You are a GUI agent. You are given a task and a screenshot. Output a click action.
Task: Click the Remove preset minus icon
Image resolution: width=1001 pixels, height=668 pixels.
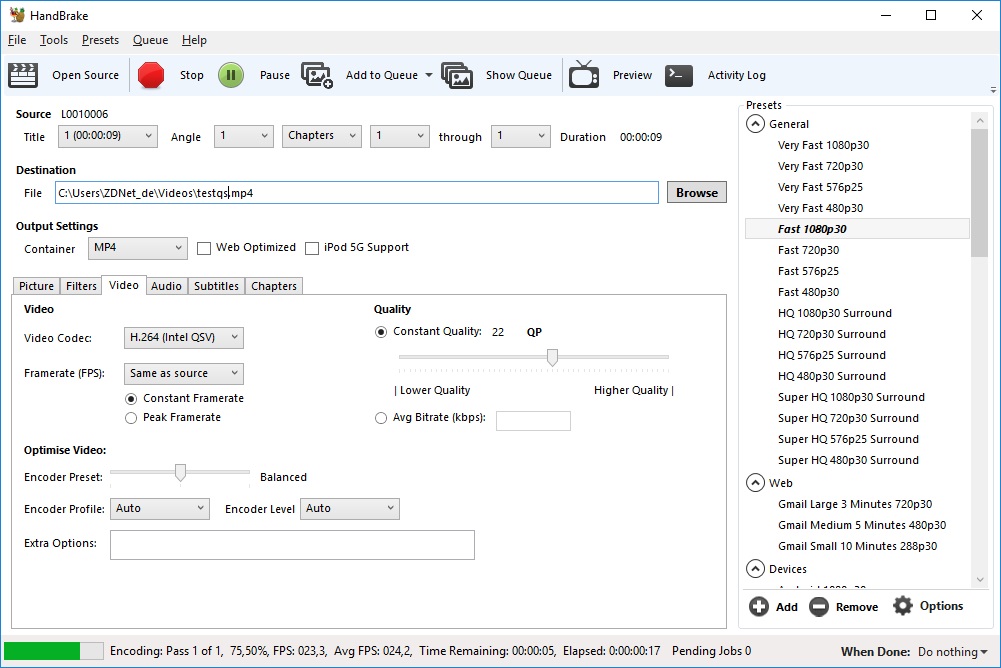(x=819, y=606)
